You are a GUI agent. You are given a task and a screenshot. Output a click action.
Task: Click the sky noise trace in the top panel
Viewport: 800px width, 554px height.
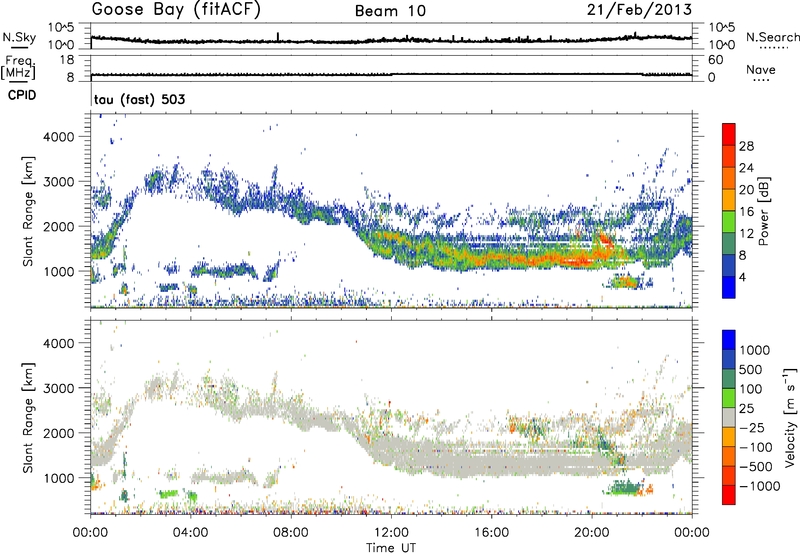[x=391, y=40]
